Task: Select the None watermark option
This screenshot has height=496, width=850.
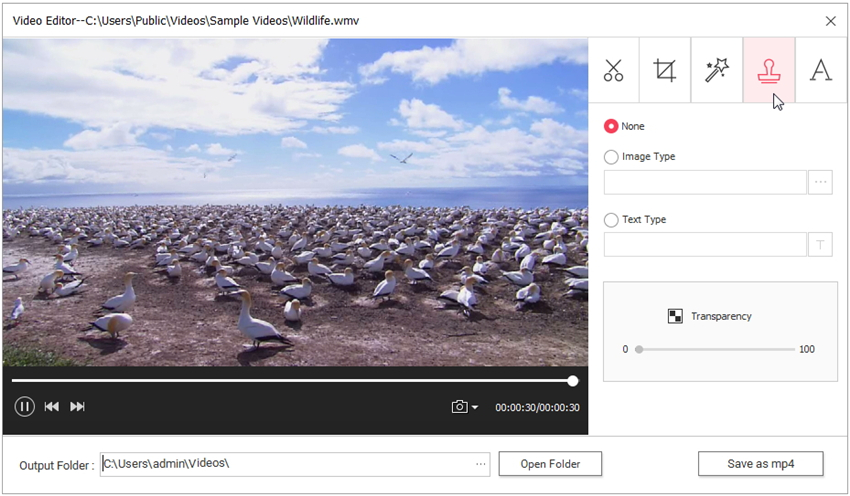Action: pos(611,127)
